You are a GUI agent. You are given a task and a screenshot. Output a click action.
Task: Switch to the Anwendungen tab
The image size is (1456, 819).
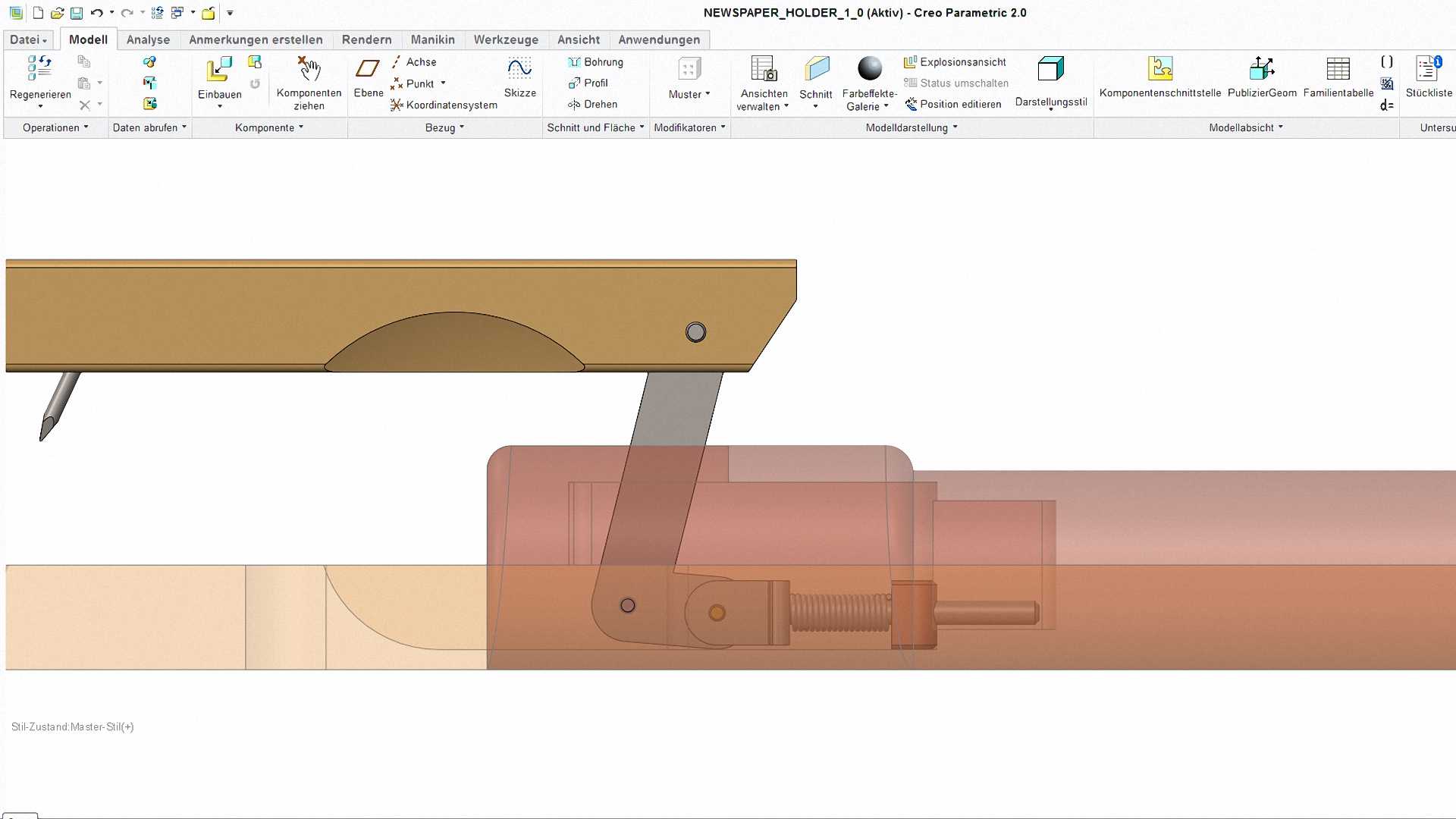[659, 39]
